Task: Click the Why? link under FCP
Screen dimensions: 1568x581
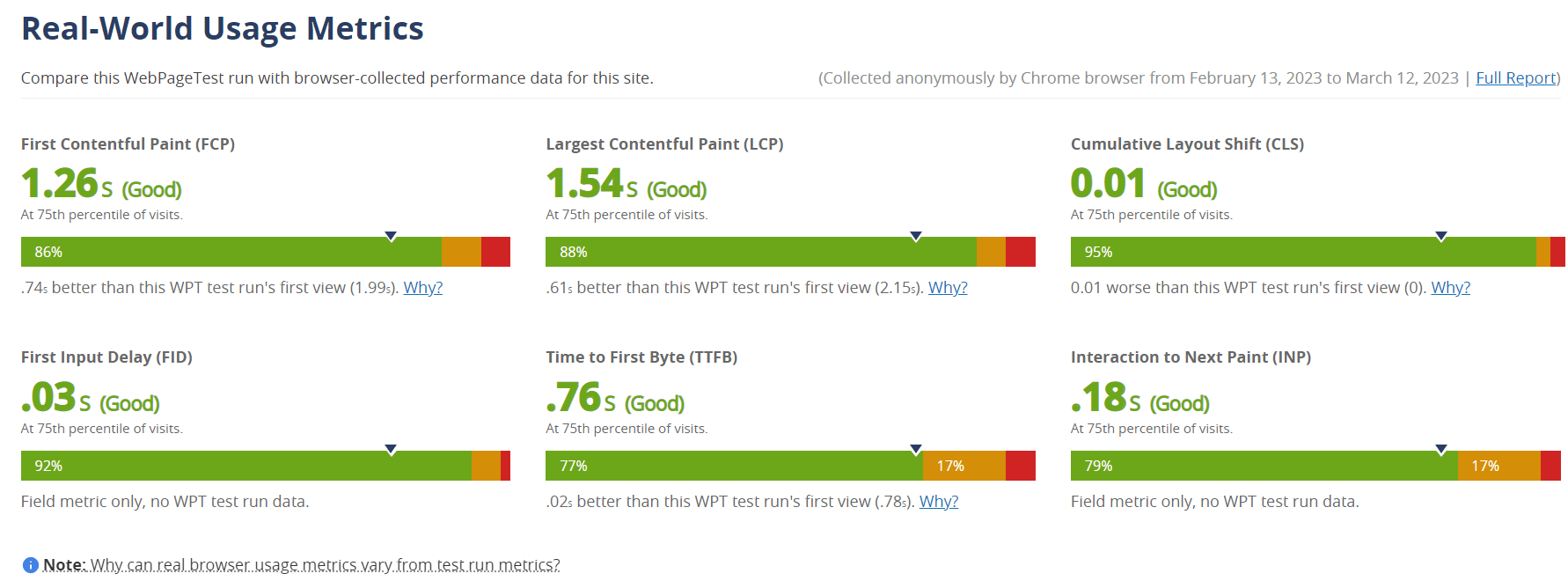Action: click(x=423, y=288)
